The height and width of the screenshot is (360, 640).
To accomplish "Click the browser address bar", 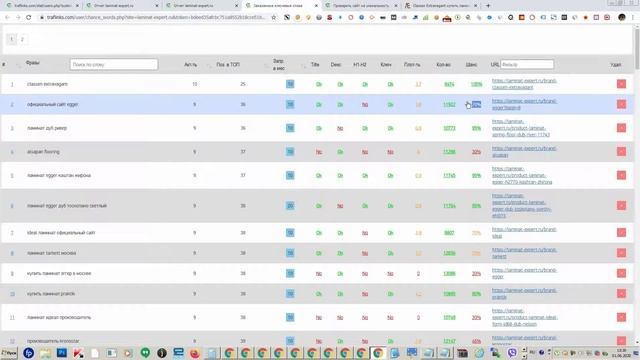I will 155,18.
